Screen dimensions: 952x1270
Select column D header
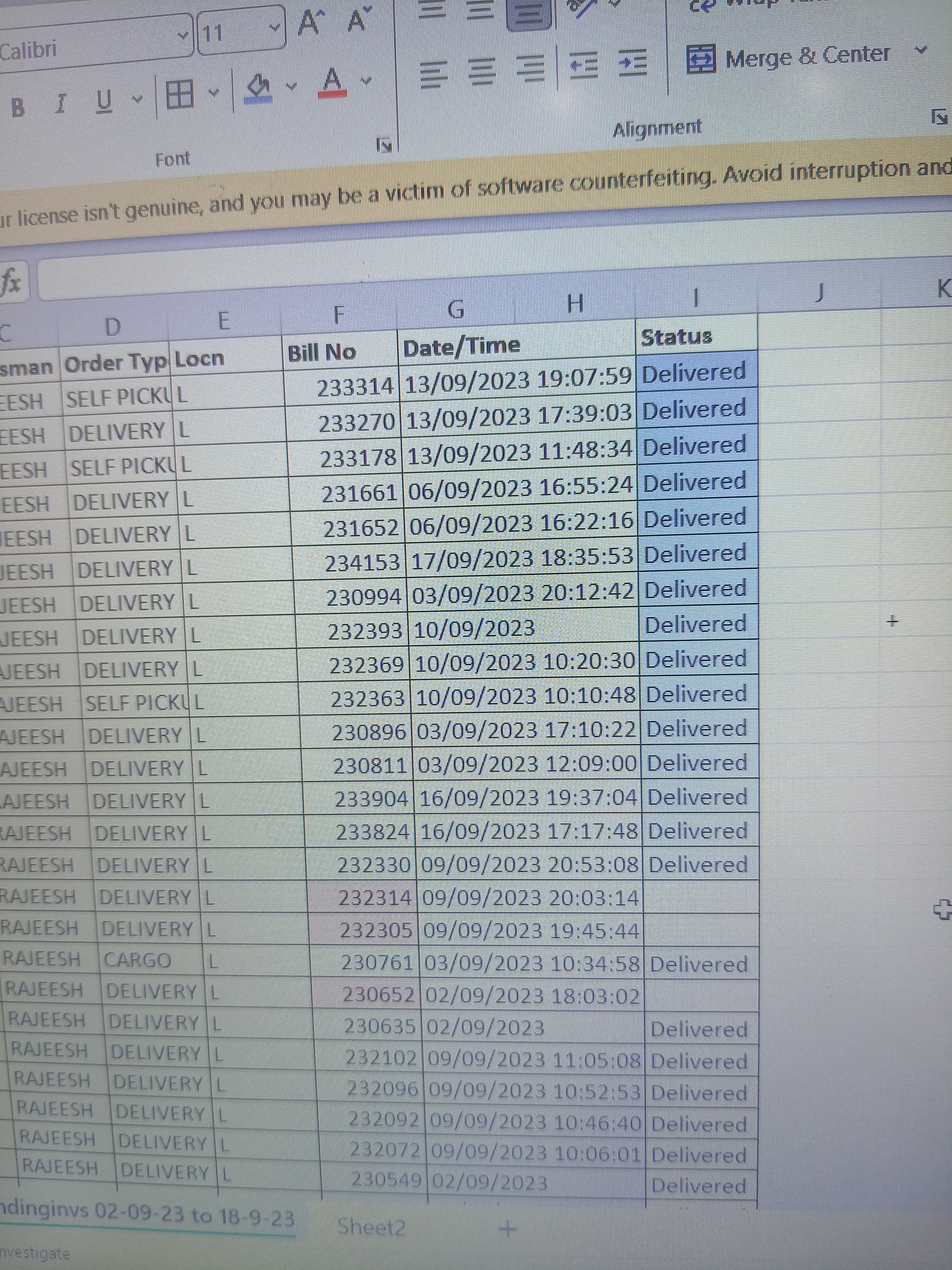pyautogui.click(x=114, y=327)
